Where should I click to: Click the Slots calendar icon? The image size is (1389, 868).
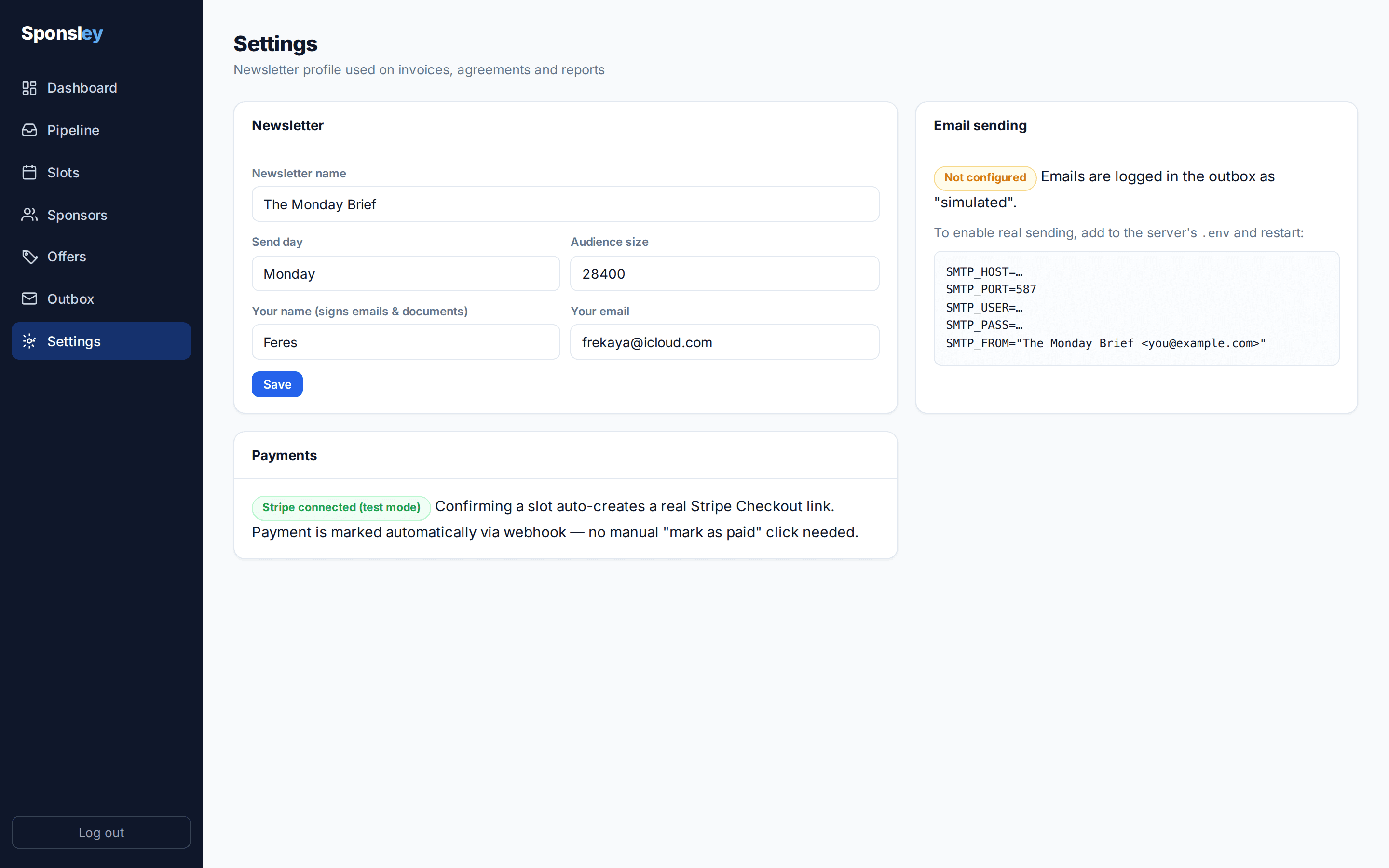coord(29,173)
